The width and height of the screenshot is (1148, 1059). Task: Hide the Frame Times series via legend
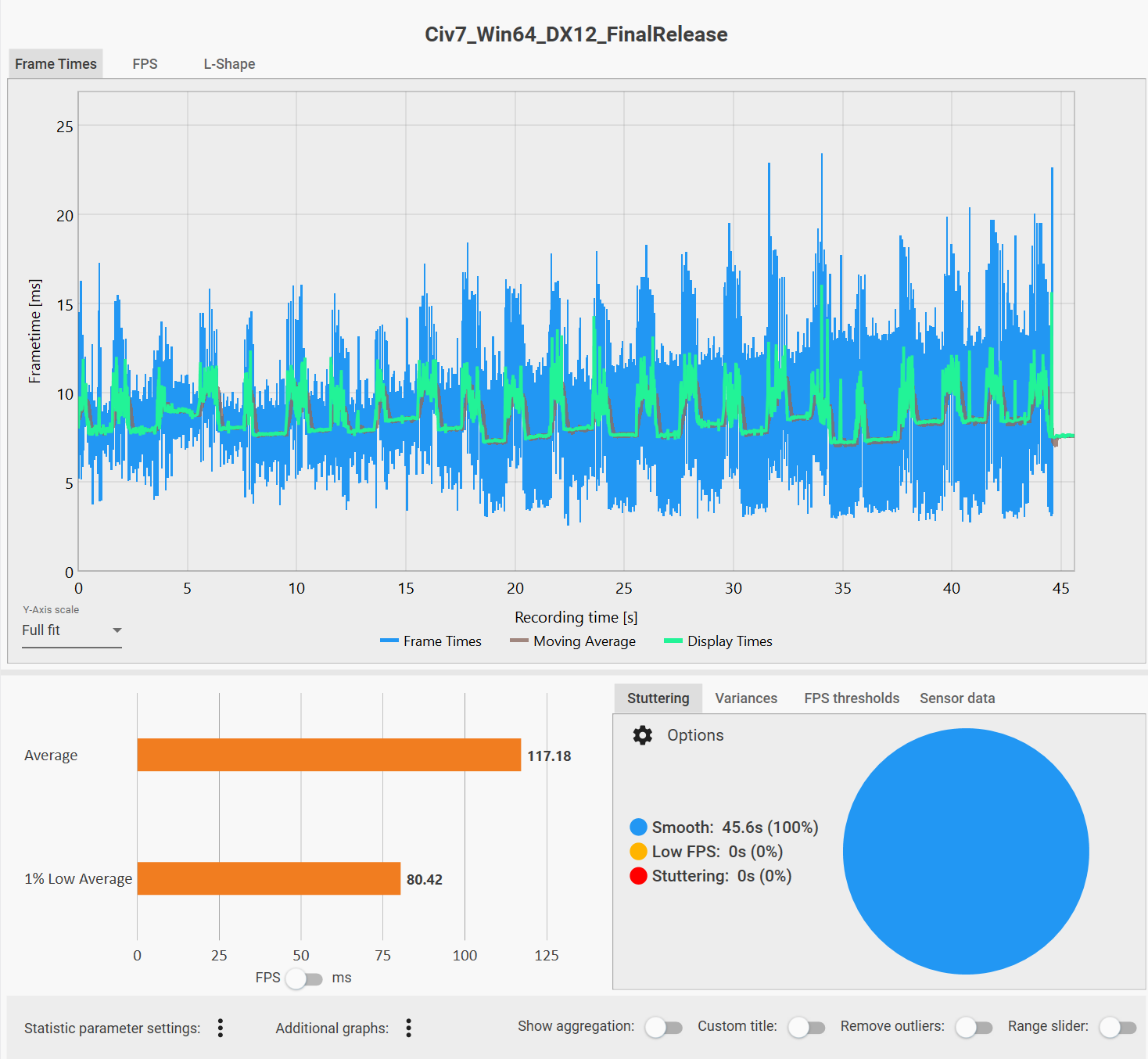[x=431, y=641]
